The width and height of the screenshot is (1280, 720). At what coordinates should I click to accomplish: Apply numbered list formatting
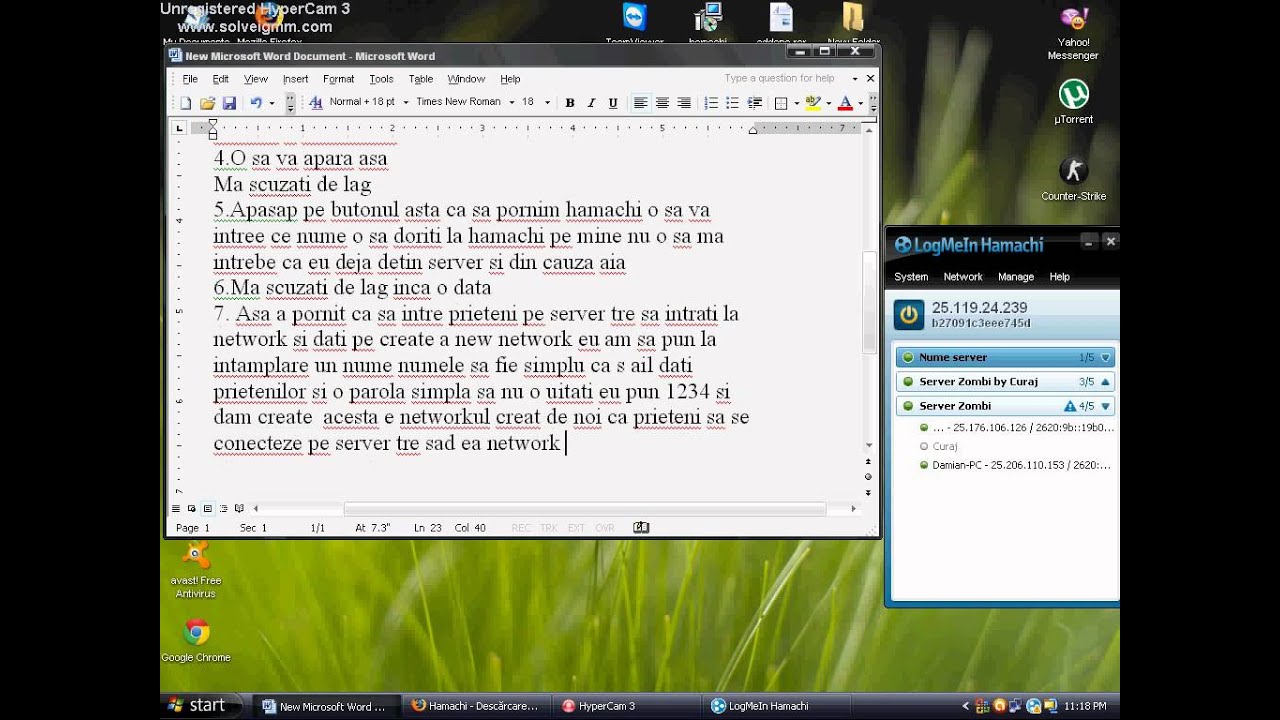(x=711, y=103)
